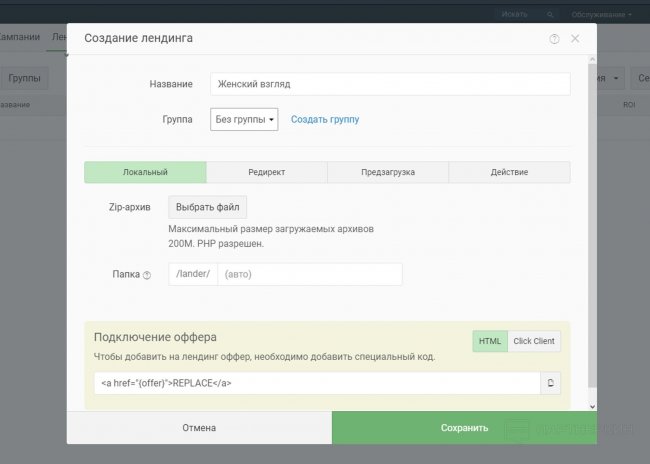
Task: Switch to the Действие tab
Action: 509,172
